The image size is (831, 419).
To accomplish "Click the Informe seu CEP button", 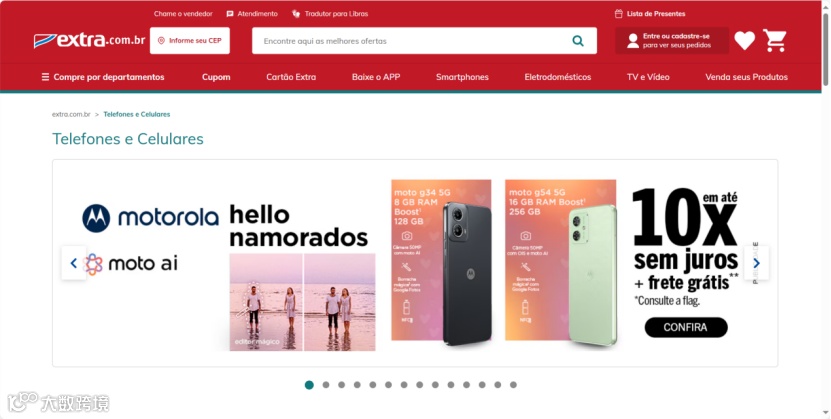I will (x=190, y=41).
